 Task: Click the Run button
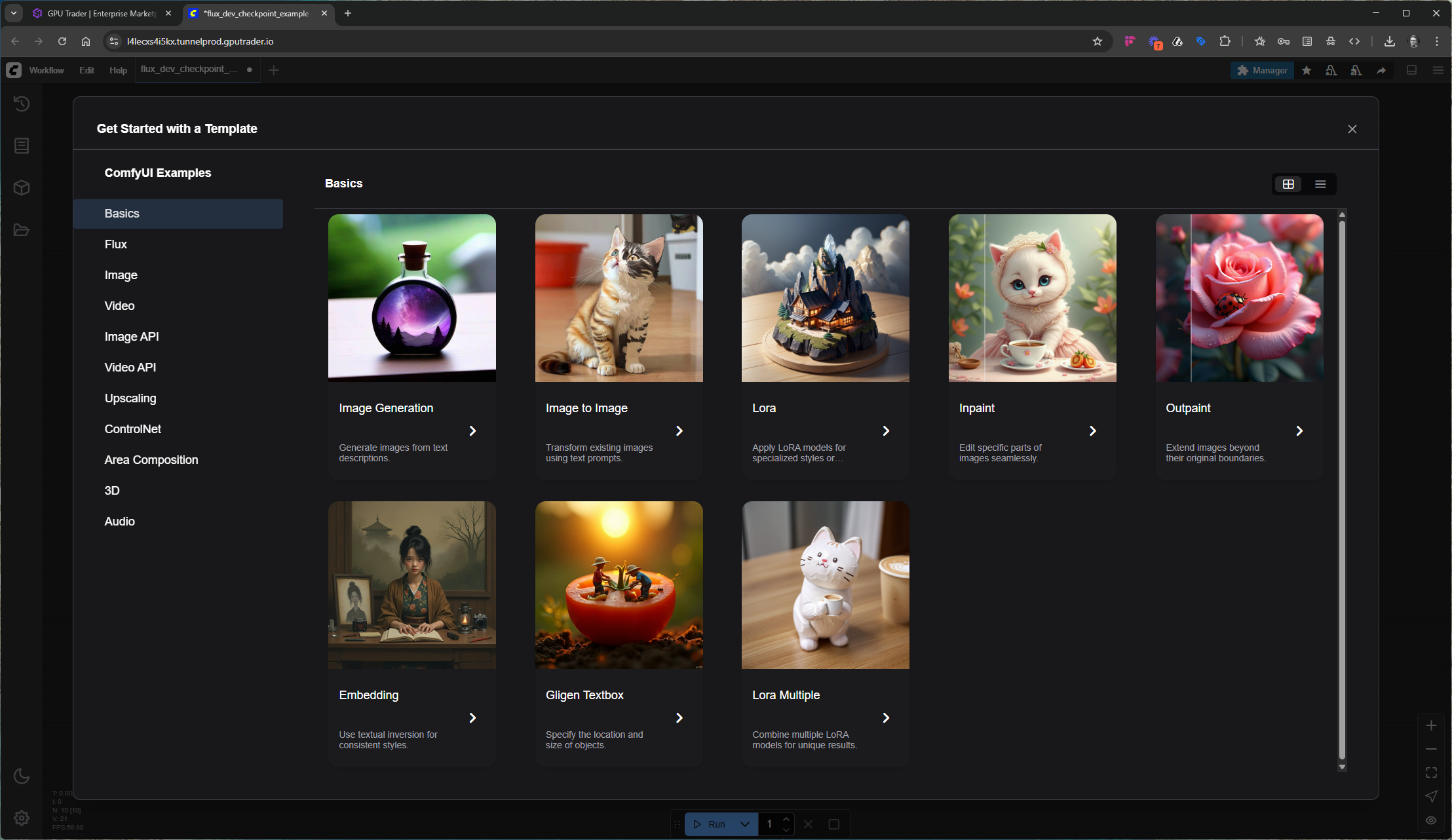710,824
